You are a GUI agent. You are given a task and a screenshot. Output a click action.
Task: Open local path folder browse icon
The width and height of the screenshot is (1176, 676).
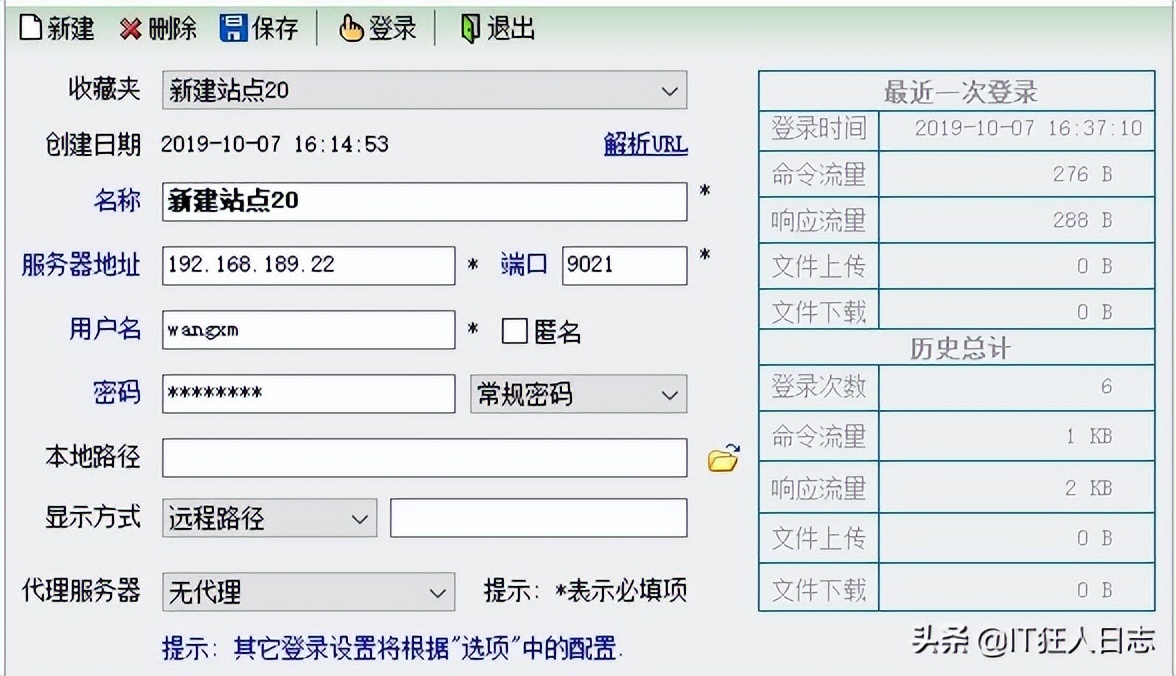[723, 457]
